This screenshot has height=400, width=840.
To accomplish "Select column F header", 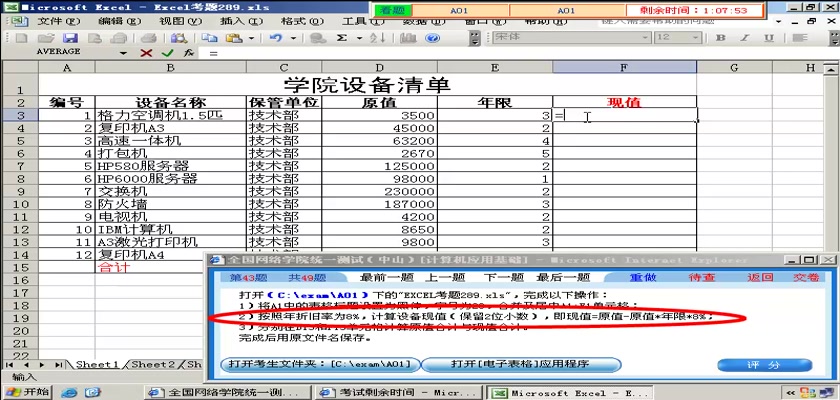I will click(x=624, y=67).
